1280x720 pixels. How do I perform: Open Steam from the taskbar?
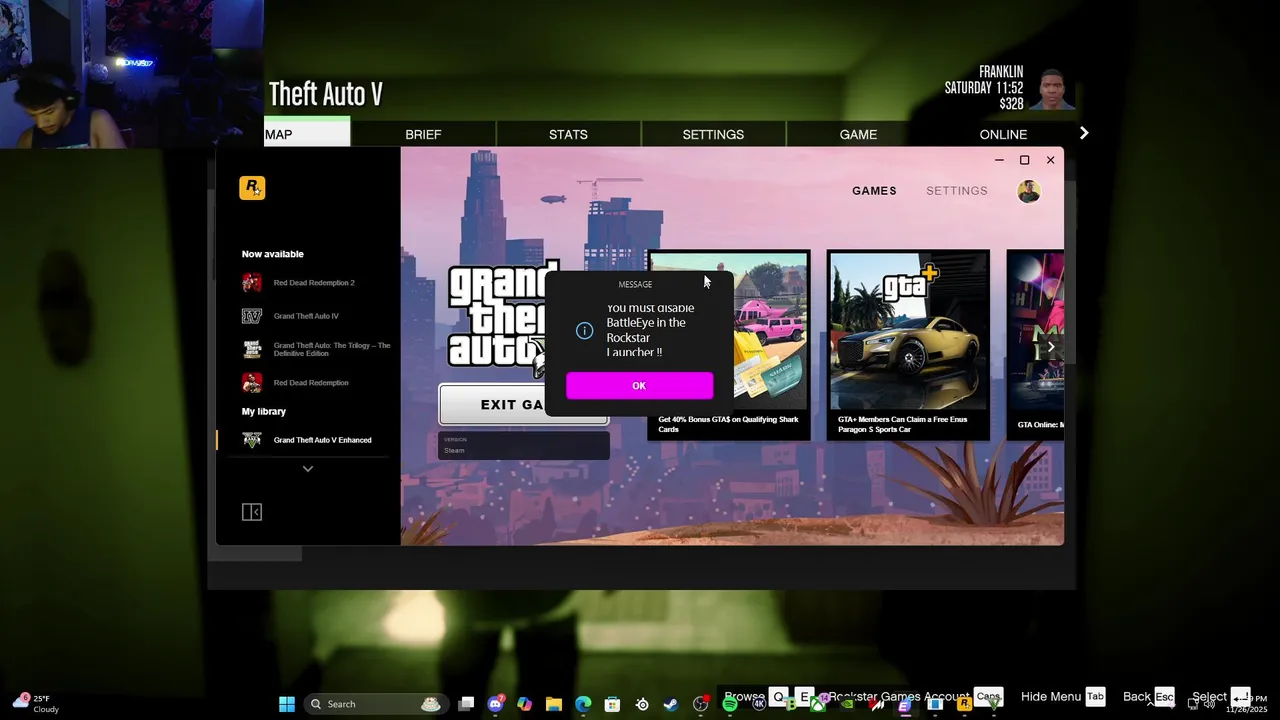click(x=671, y=704)
